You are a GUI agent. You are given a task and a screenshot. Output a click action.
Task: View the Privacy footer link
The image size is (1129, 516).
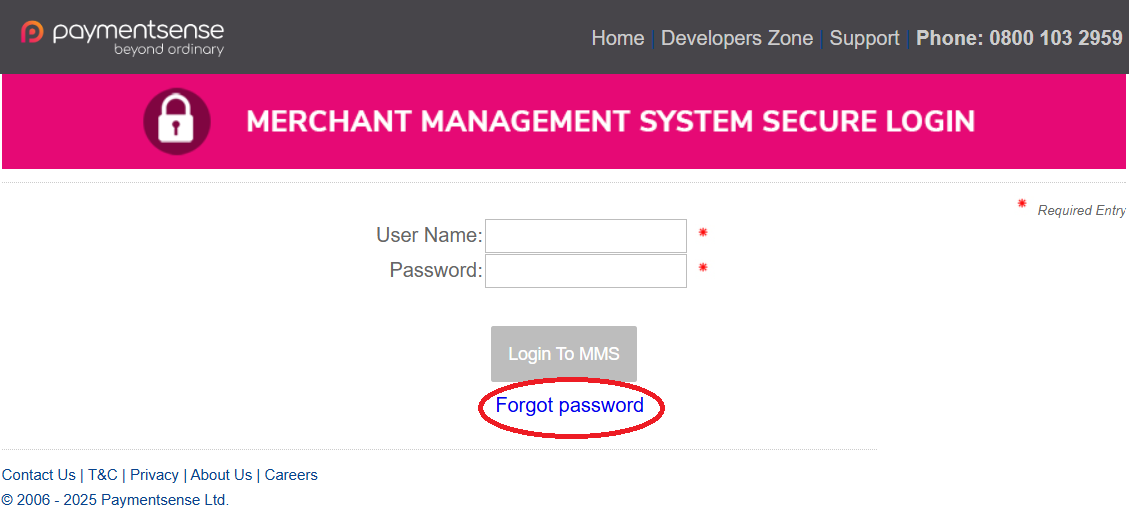[x=154, y=475]
